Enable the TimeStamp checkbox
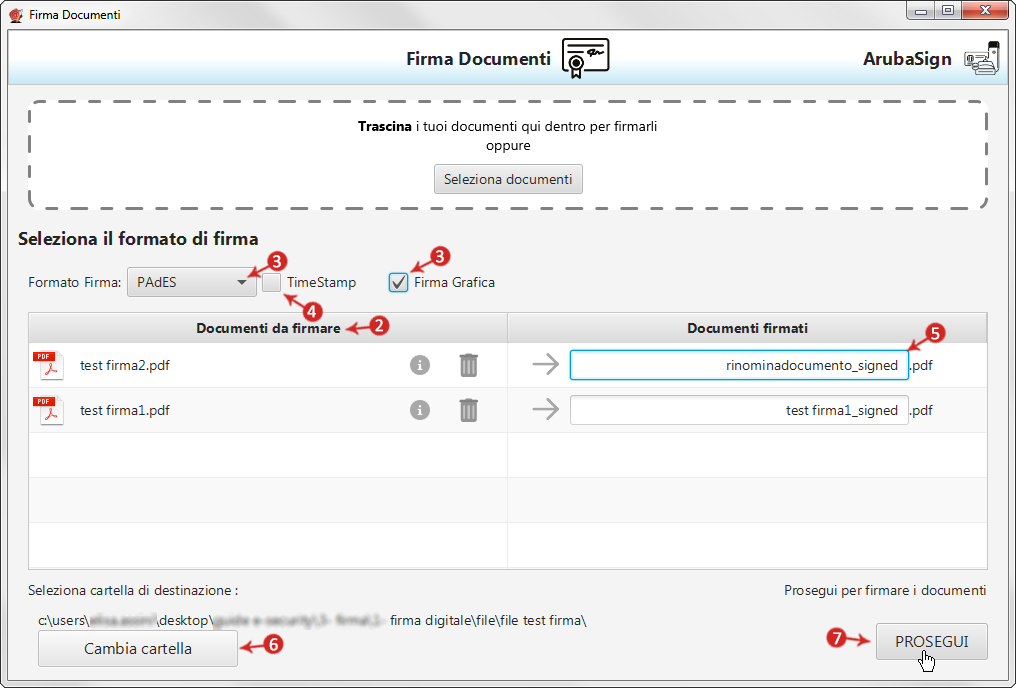Viewport: 1016px width, 688px height. 272,283
